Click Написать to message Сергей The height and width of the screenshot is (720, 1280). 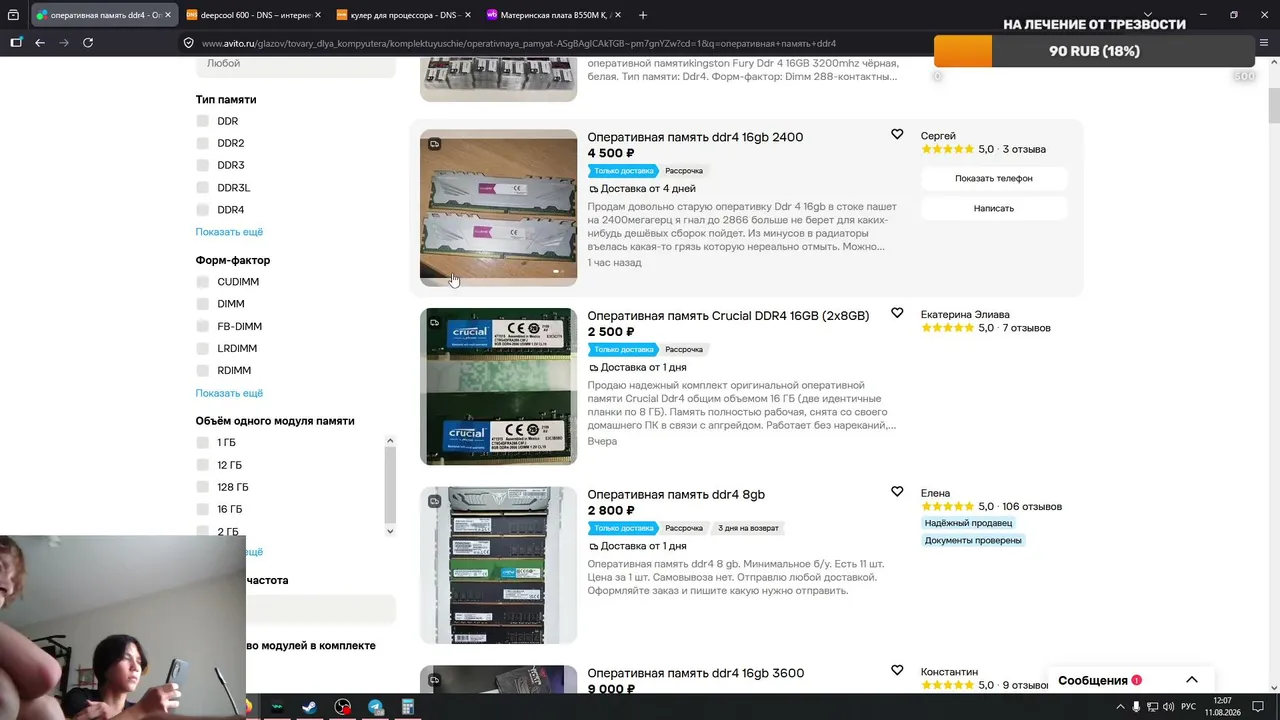point(994,208)
